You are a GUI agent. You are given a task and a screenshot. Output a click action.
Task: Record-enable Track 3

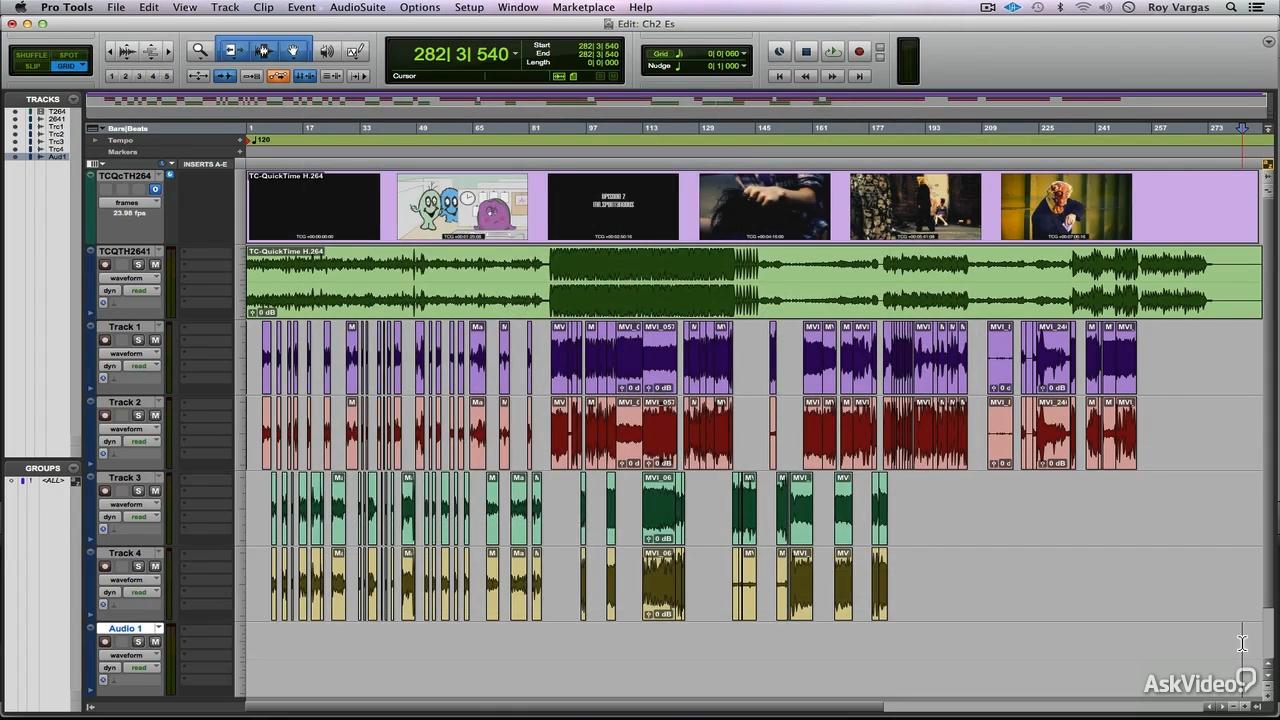click(x=105, y=491)
